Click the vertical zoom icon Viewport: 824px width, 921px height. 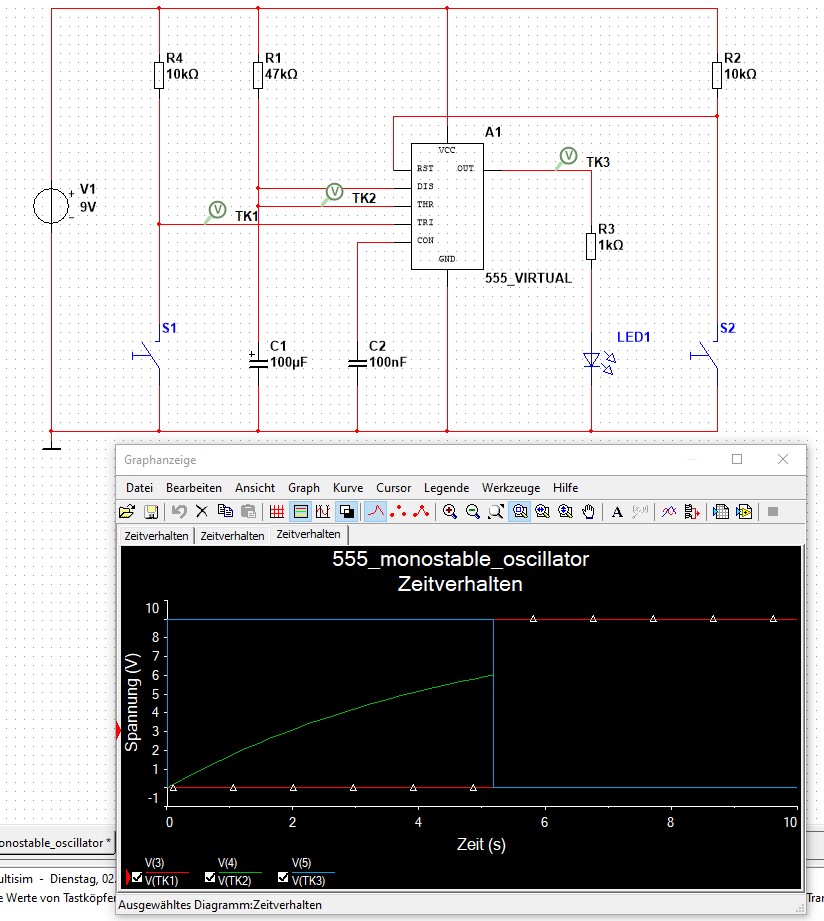pyautogui.click(x=565, y=512)
